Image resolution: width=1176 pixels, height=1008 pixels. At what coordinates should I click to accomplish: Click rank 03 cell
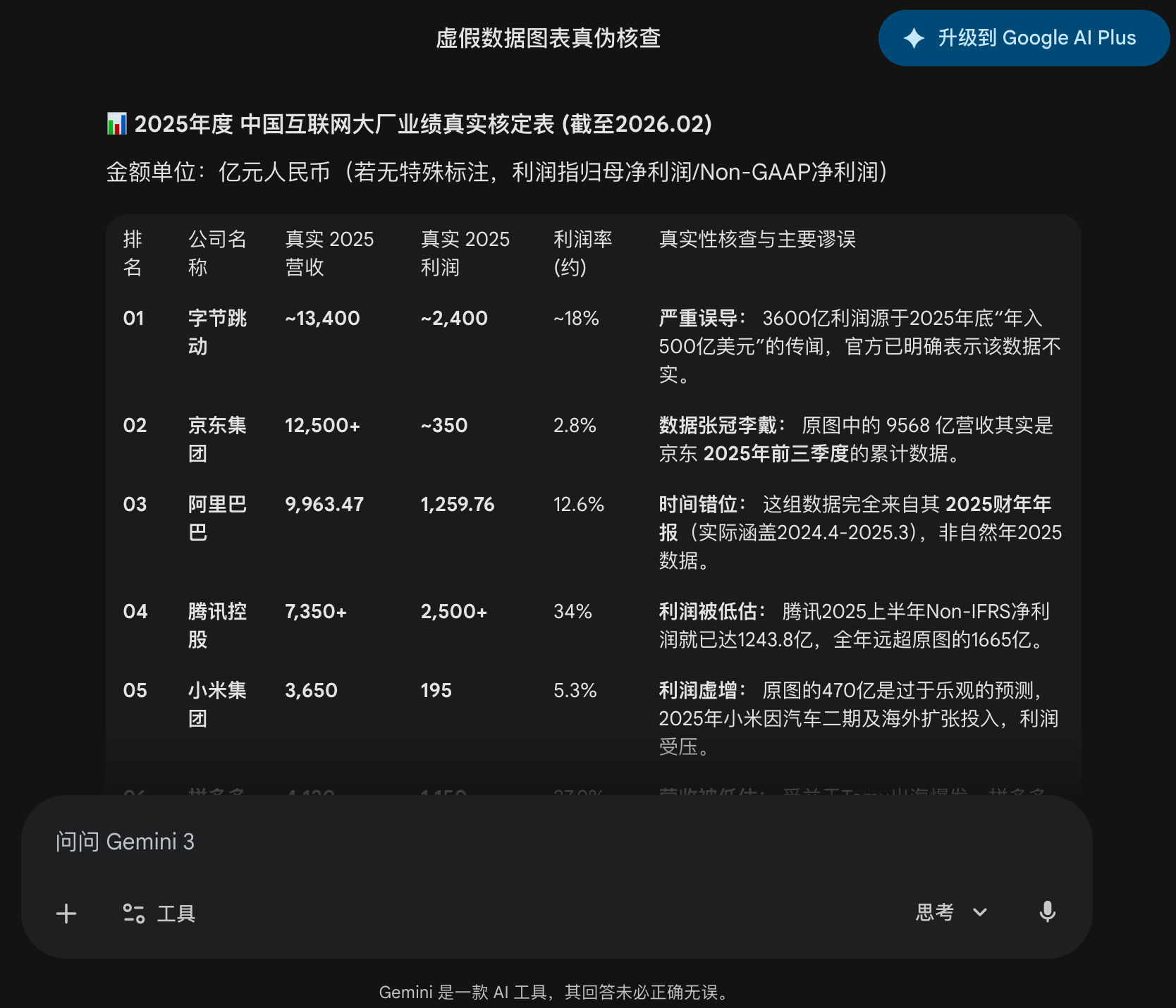pos(135,505)
